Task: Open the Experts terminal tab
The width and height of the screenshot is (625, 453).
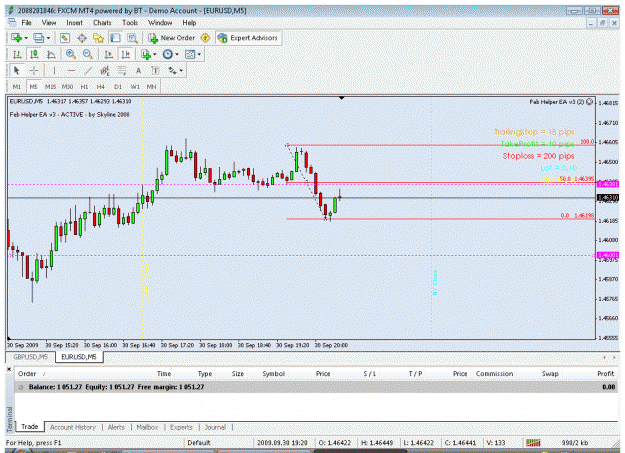Action: click(x=181, y=427)
